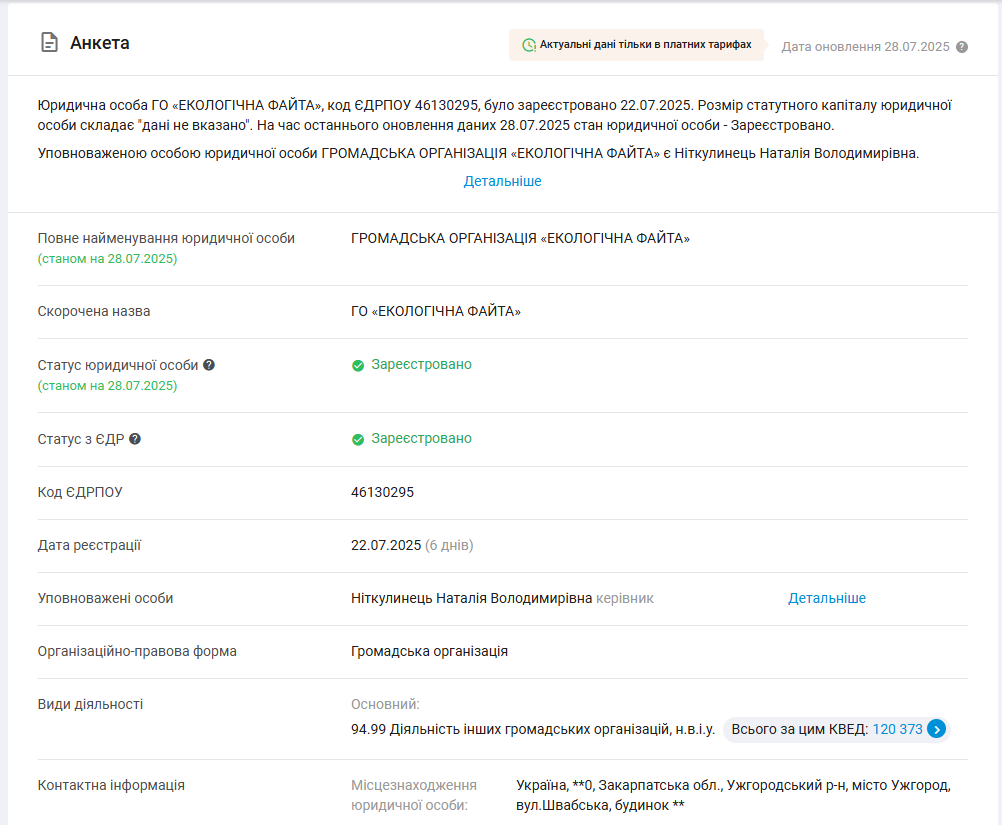1002x825 pixels.
Task: Click the Повне найменування юридичної особи label
Action: pyautogui.click(x=166, y=238)
